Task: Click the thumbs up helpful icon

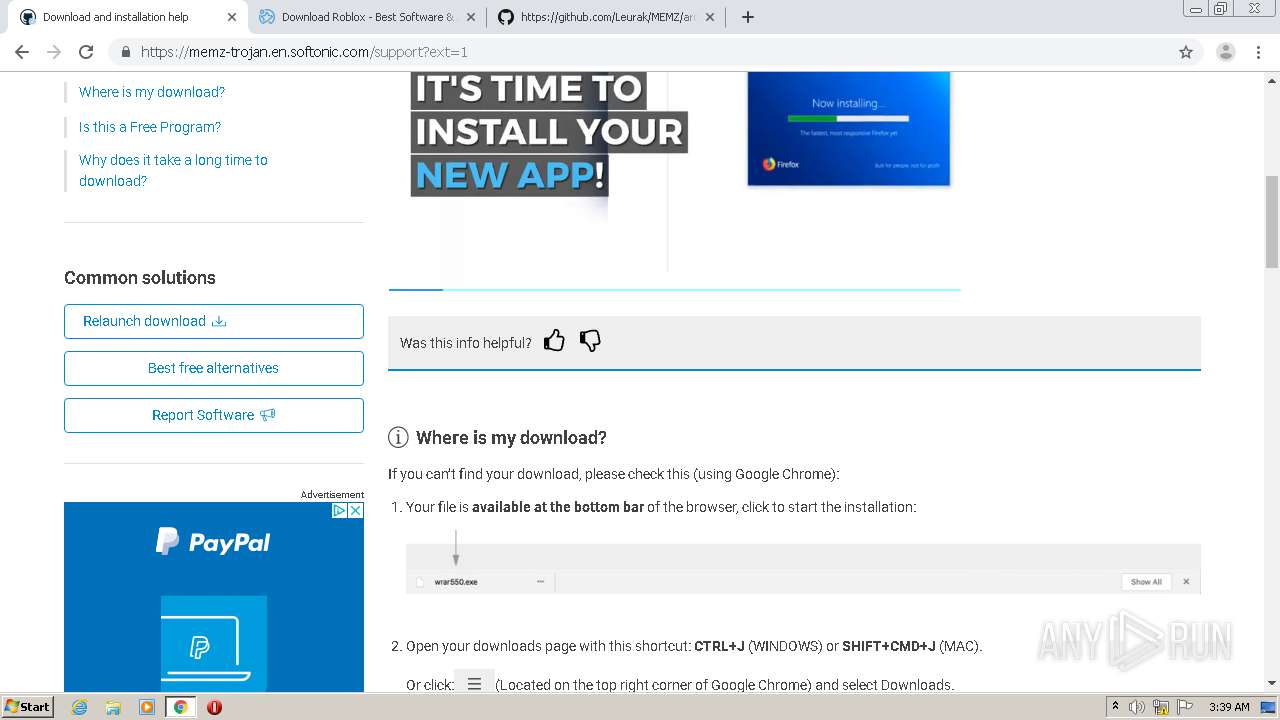Action: click(x=554, y=341)
